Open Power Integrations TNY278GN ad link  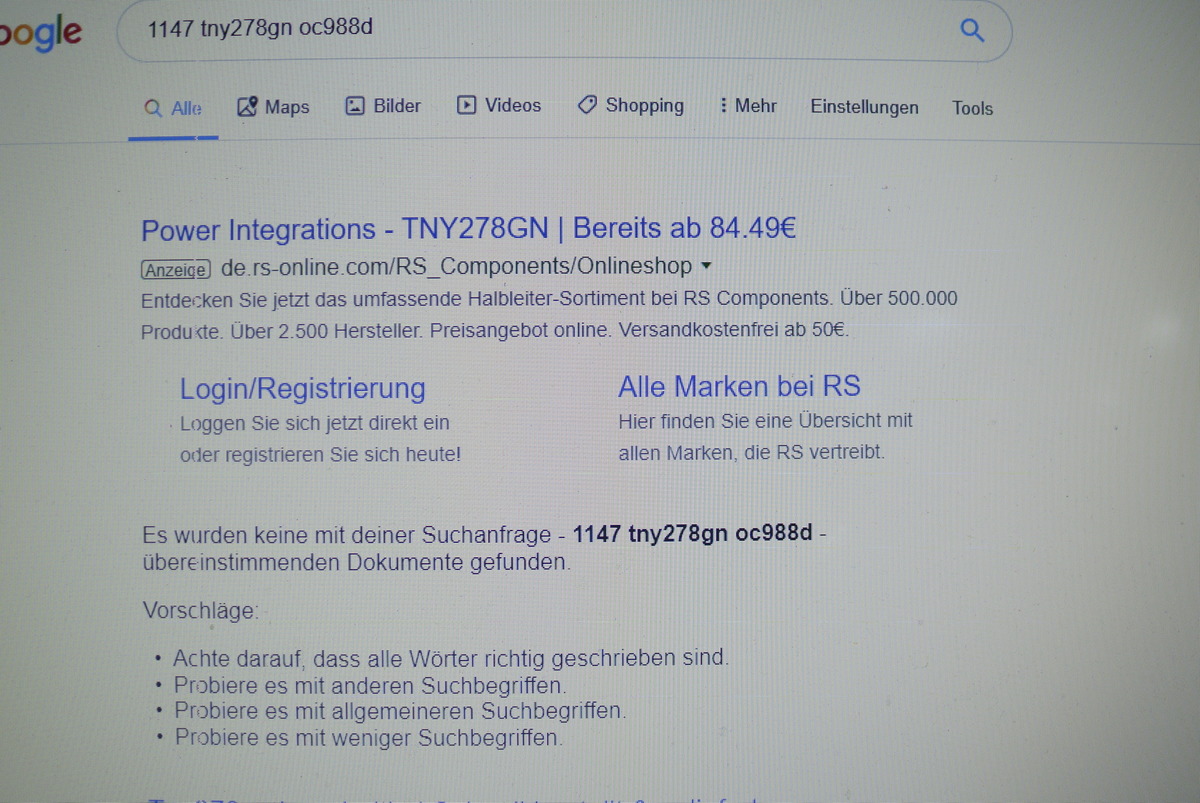(468, 229)
